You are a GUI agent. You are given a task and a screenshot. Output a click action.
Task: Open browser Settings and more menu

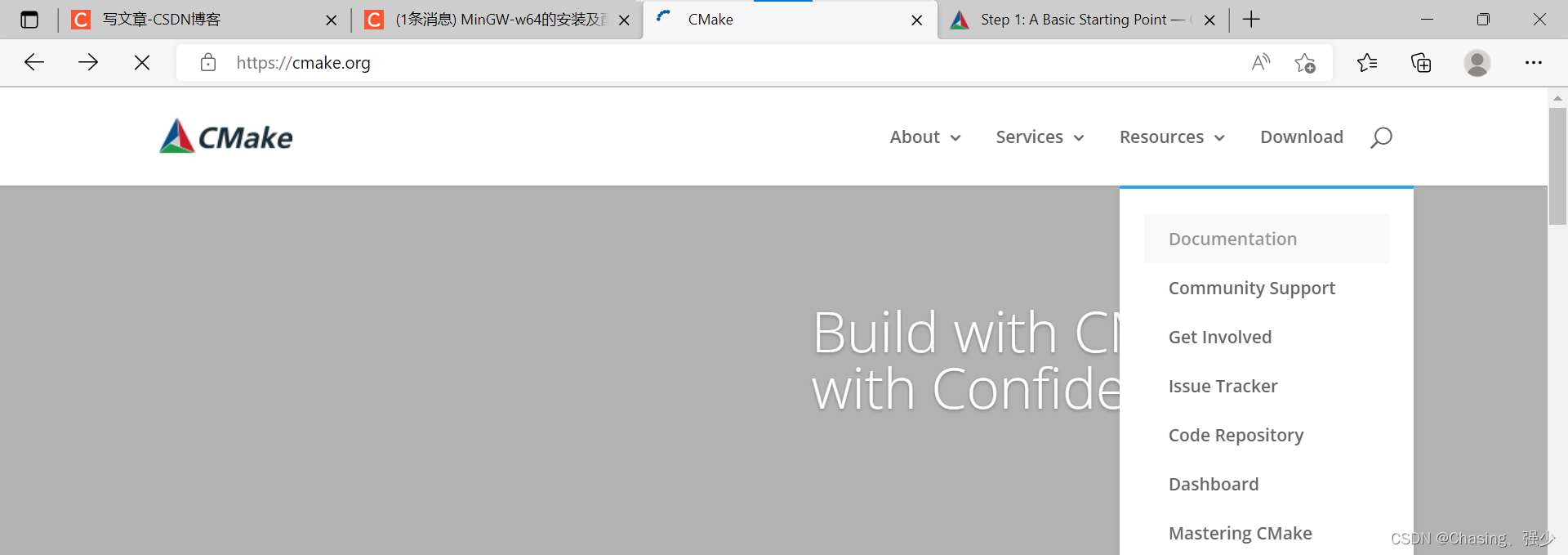[1534, 62]
